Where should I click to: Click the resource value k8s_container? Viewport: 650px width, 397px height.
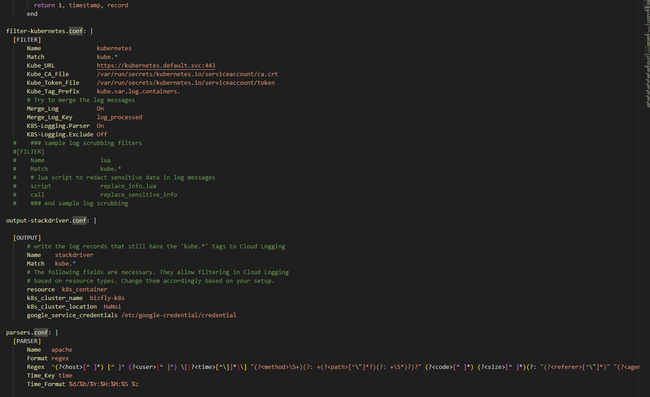[85, 289]
